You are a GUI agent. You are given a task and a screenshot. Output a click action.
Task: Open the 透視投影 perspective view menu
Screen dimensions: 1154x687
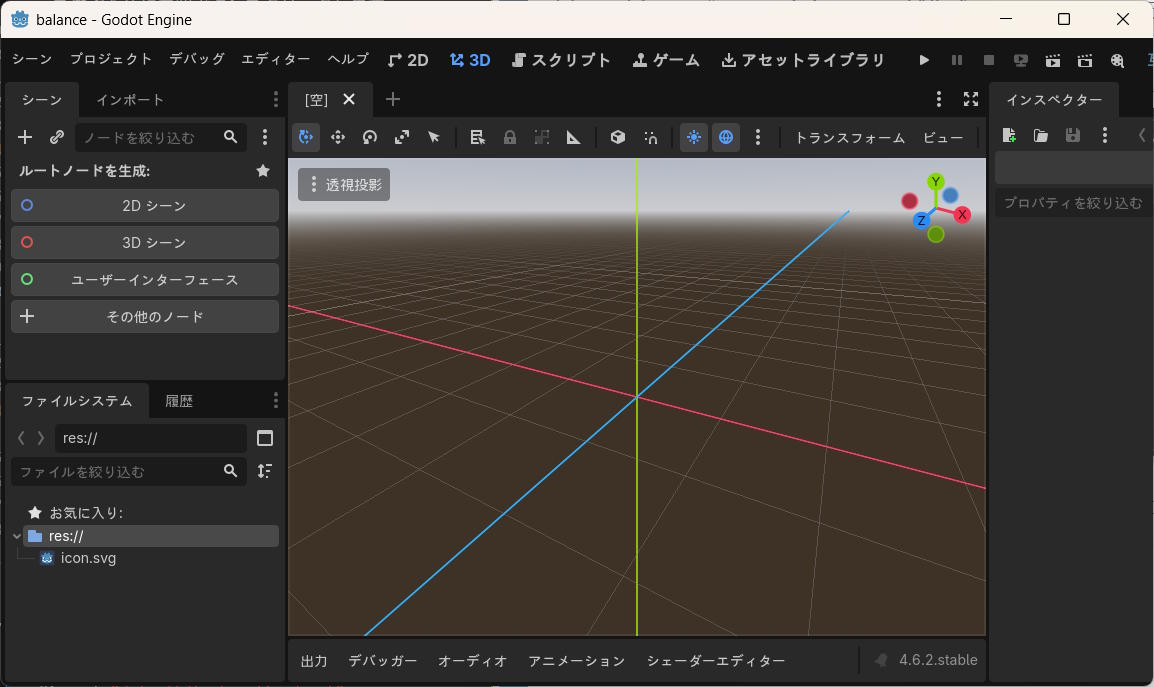coord(343,184)
